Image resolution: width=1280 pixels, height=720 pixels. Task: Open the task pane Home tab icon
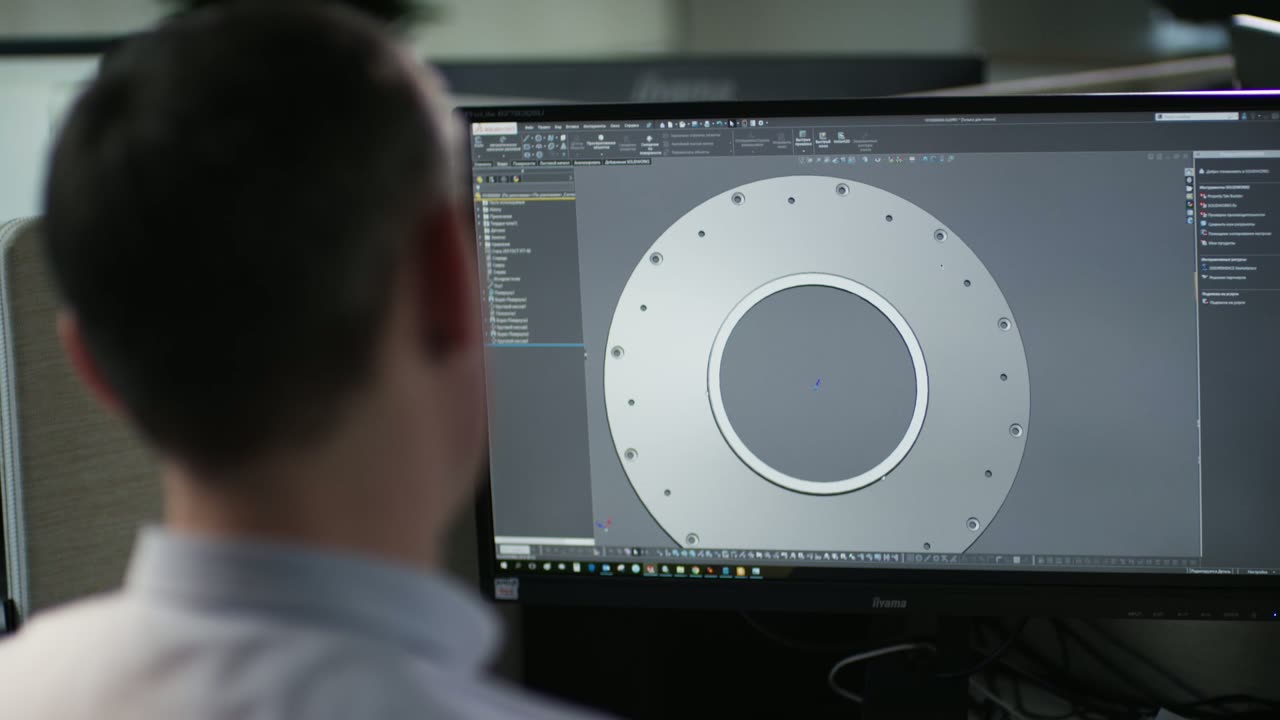click(x=1189, y=173)
